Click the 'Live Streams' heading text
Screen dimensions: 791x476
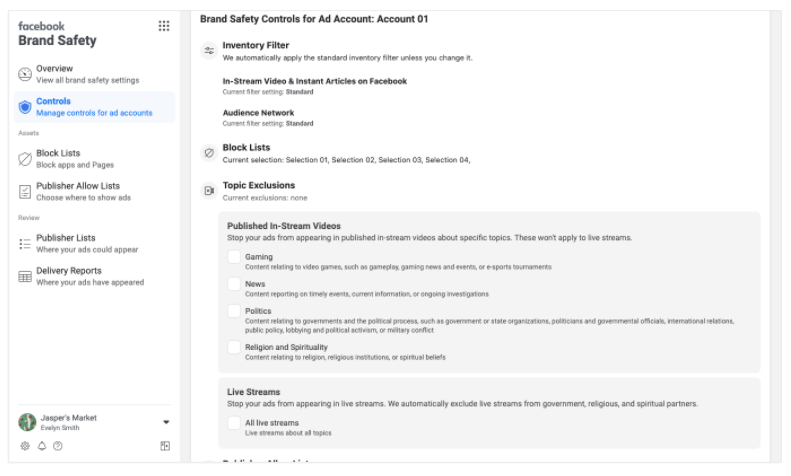253,392
